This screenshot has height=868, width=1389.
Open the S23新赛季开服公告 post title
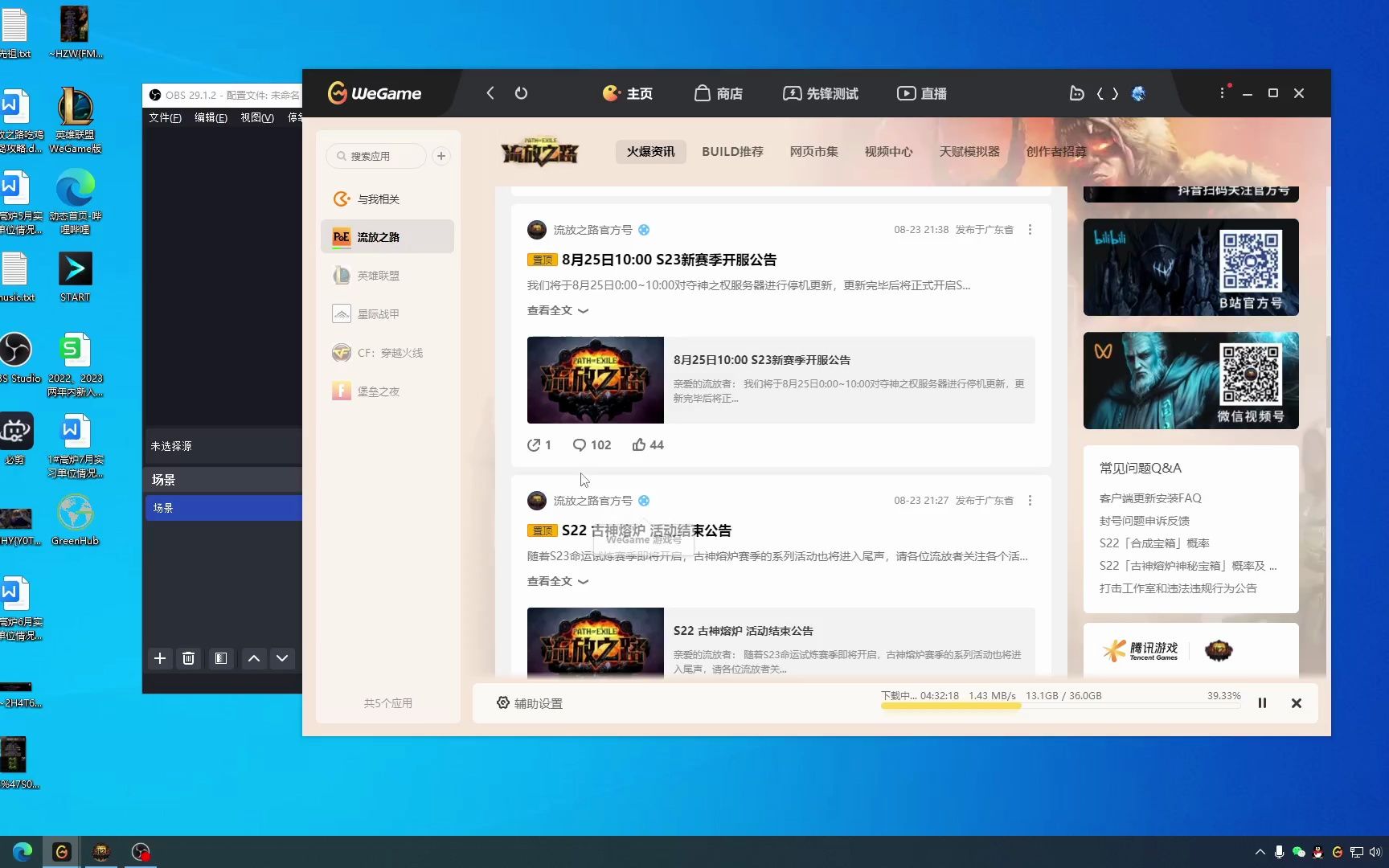click(669, 260)
